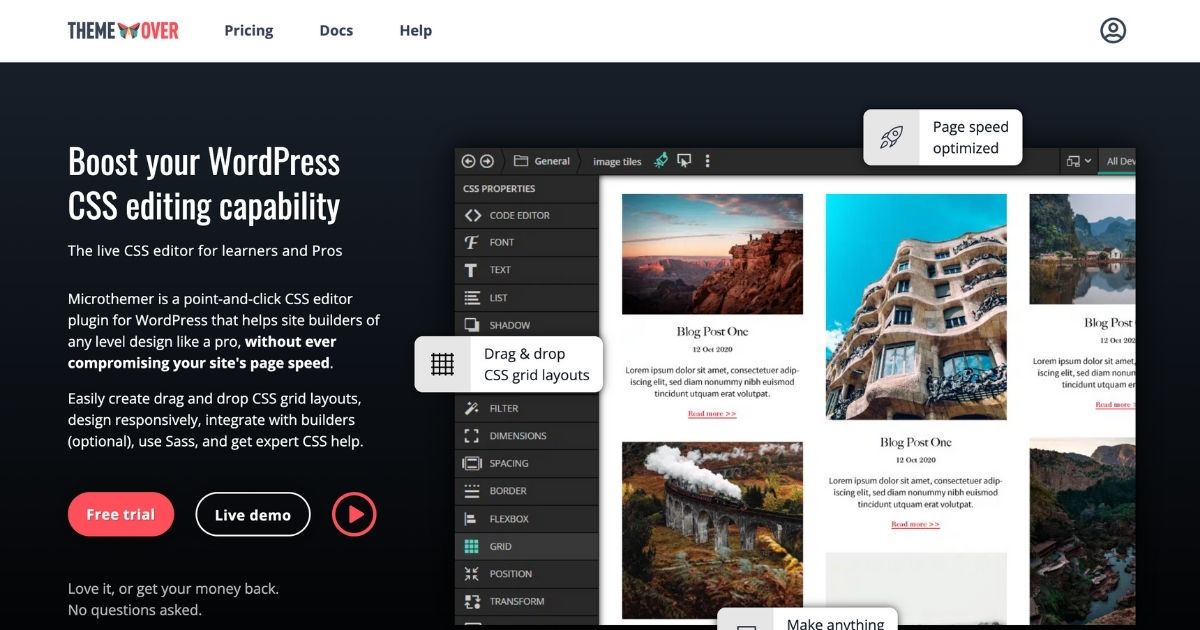Image resolution: width=1200 pixels, height=630 pixels.
Task: Click the curved building photo thumbnail
Action: (916, 307)
